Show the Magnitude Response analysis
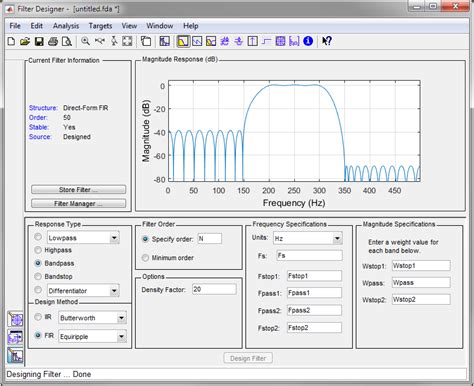The height and width of the screenshot is (386, 474). 183,41
